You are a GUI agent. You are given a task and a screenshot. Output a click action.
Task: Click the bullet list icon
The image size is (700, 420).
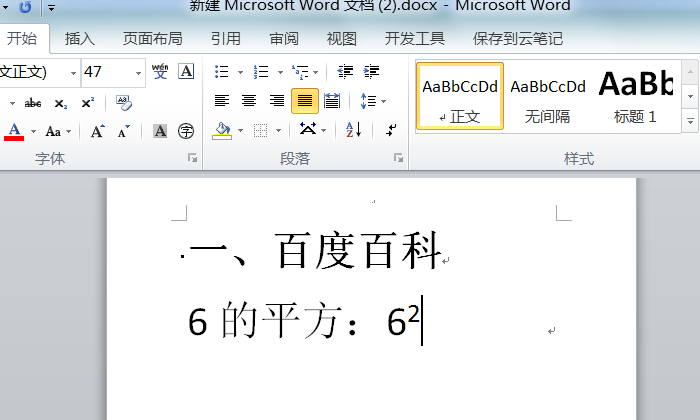click(222, 71)
